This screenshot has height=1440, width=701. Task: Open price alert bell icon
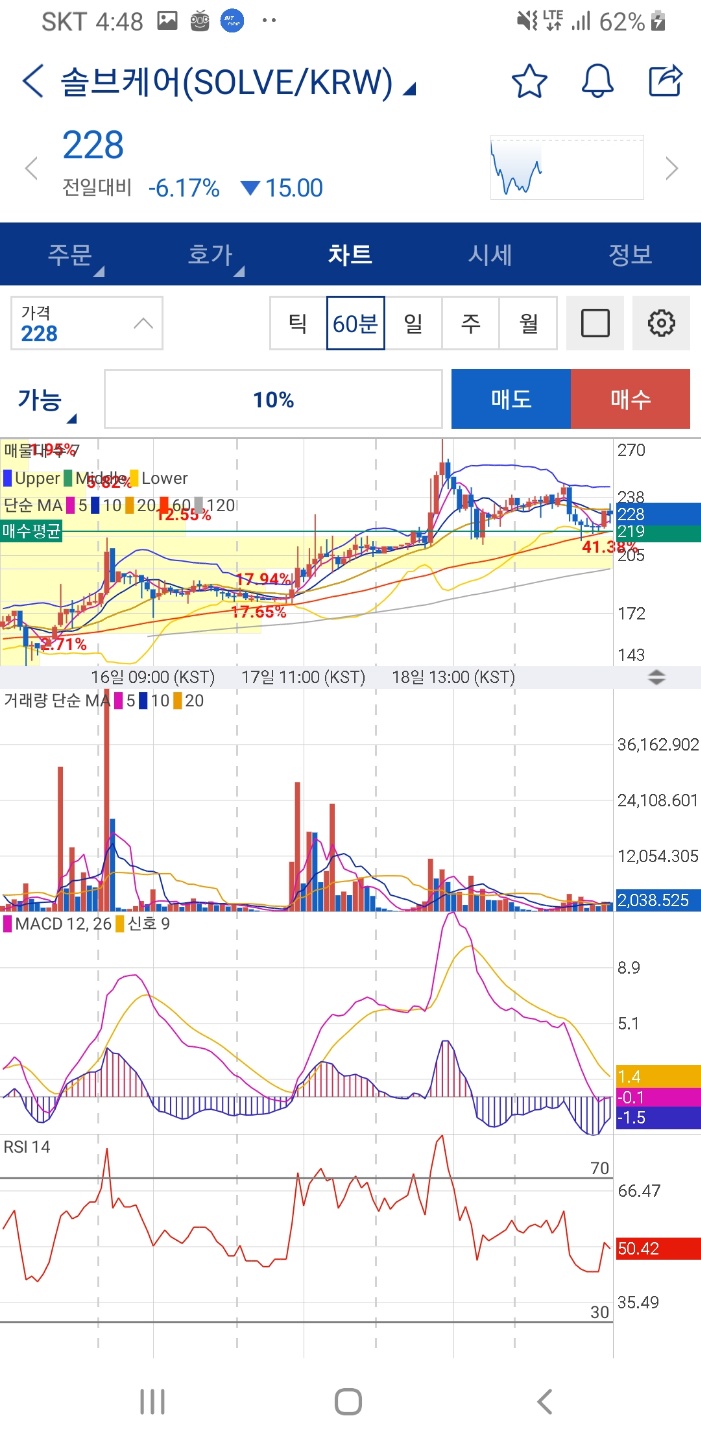[x=598, y=81]
